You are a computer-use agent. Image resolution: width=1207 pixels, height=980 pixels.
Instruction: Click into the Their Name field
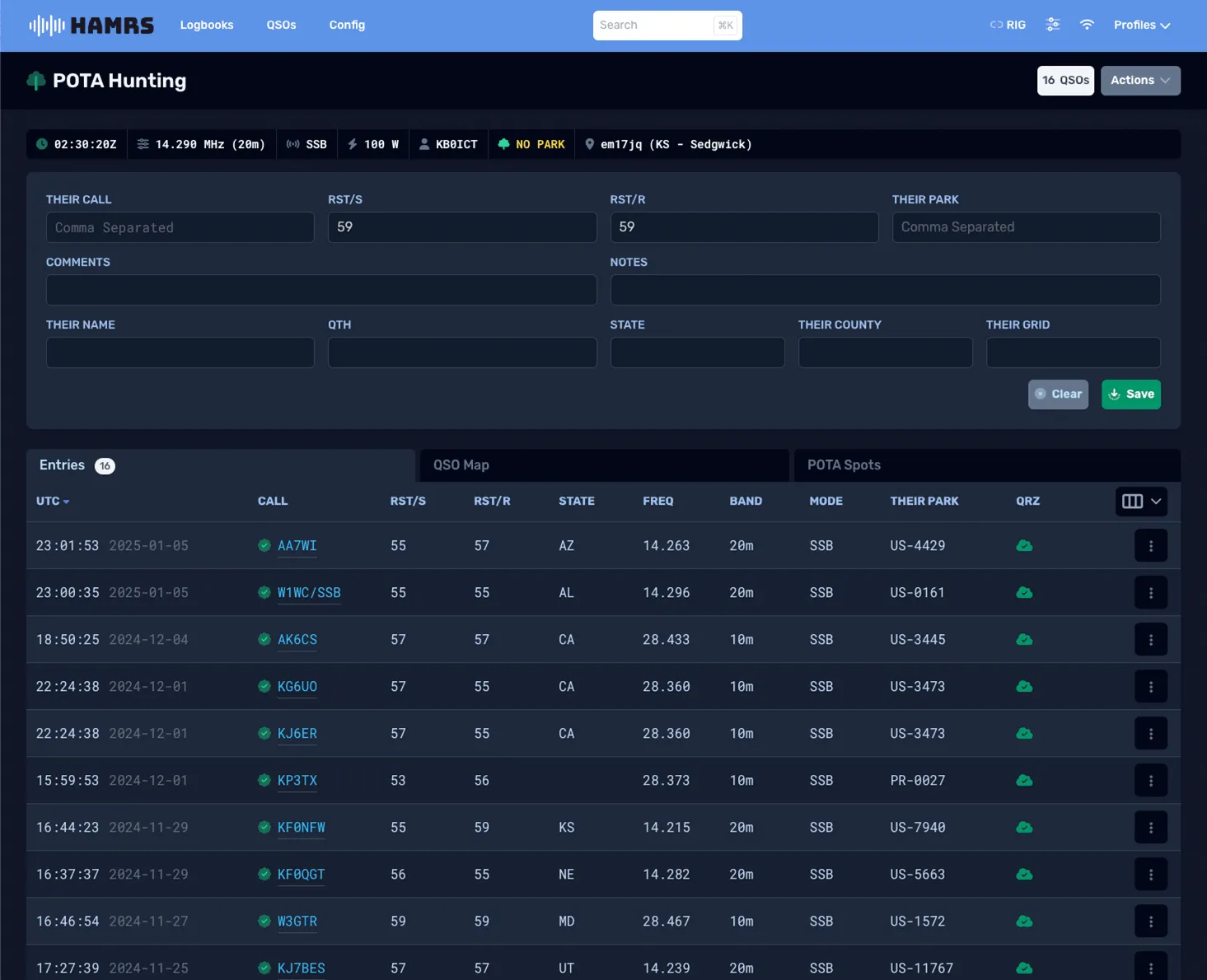[180, 352]
